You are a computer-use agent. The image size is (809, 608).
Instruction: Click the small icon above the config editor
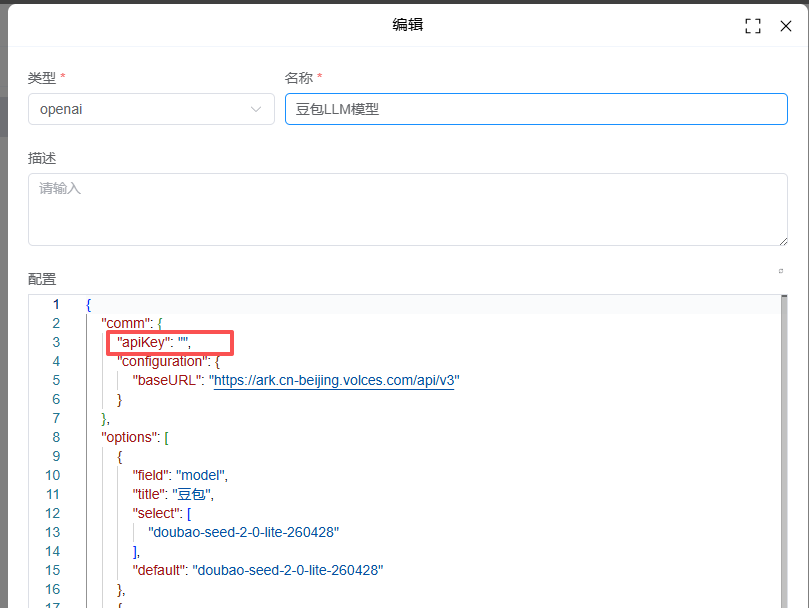click(781, 271)
